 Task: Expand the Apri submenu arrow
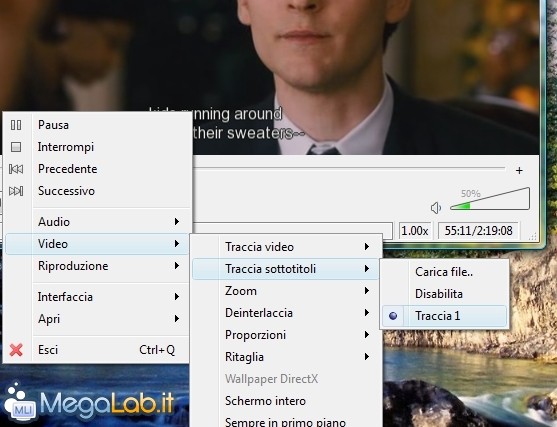tap(177, 319)
